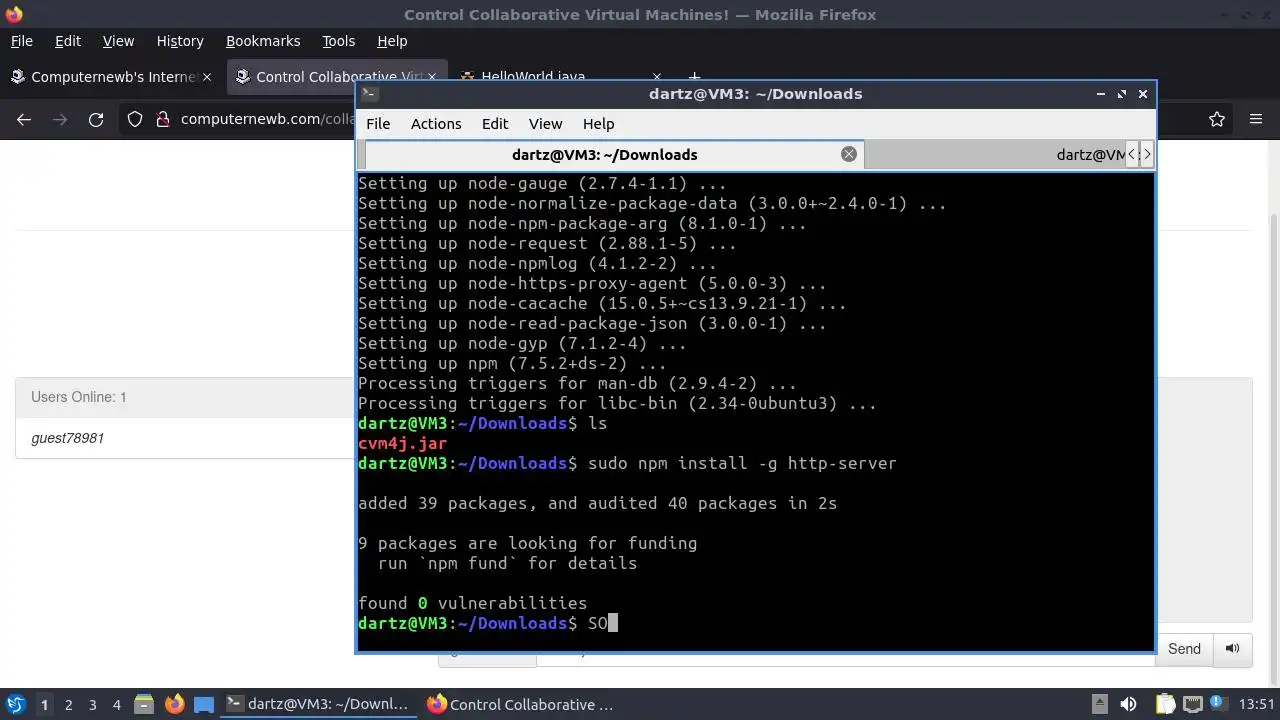
Task: Bookmark this page with the star icon
Action: (1217, 119)
